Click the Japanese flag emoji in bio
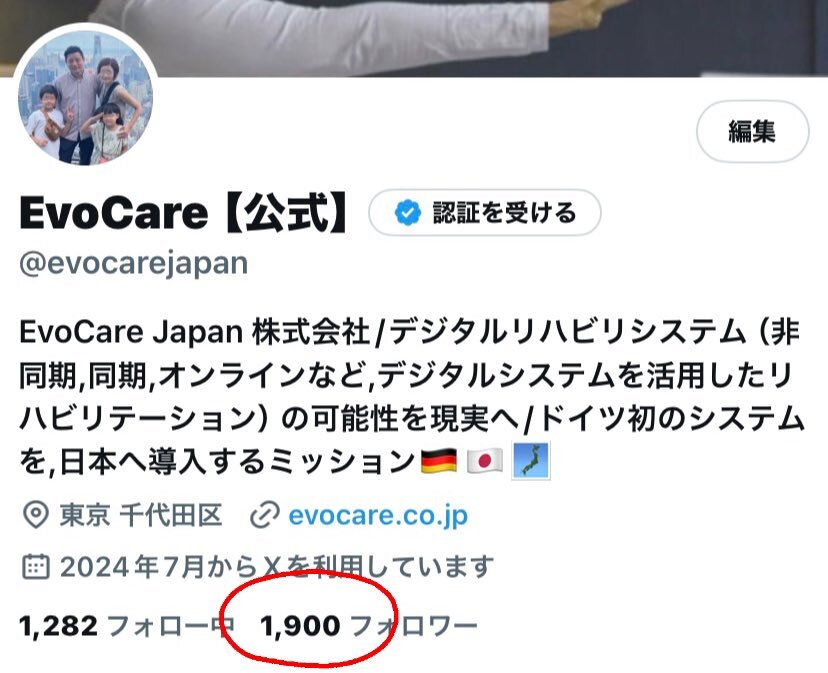Image resolution: width=828 pixels, height=673 pixels. coord(485,461)
